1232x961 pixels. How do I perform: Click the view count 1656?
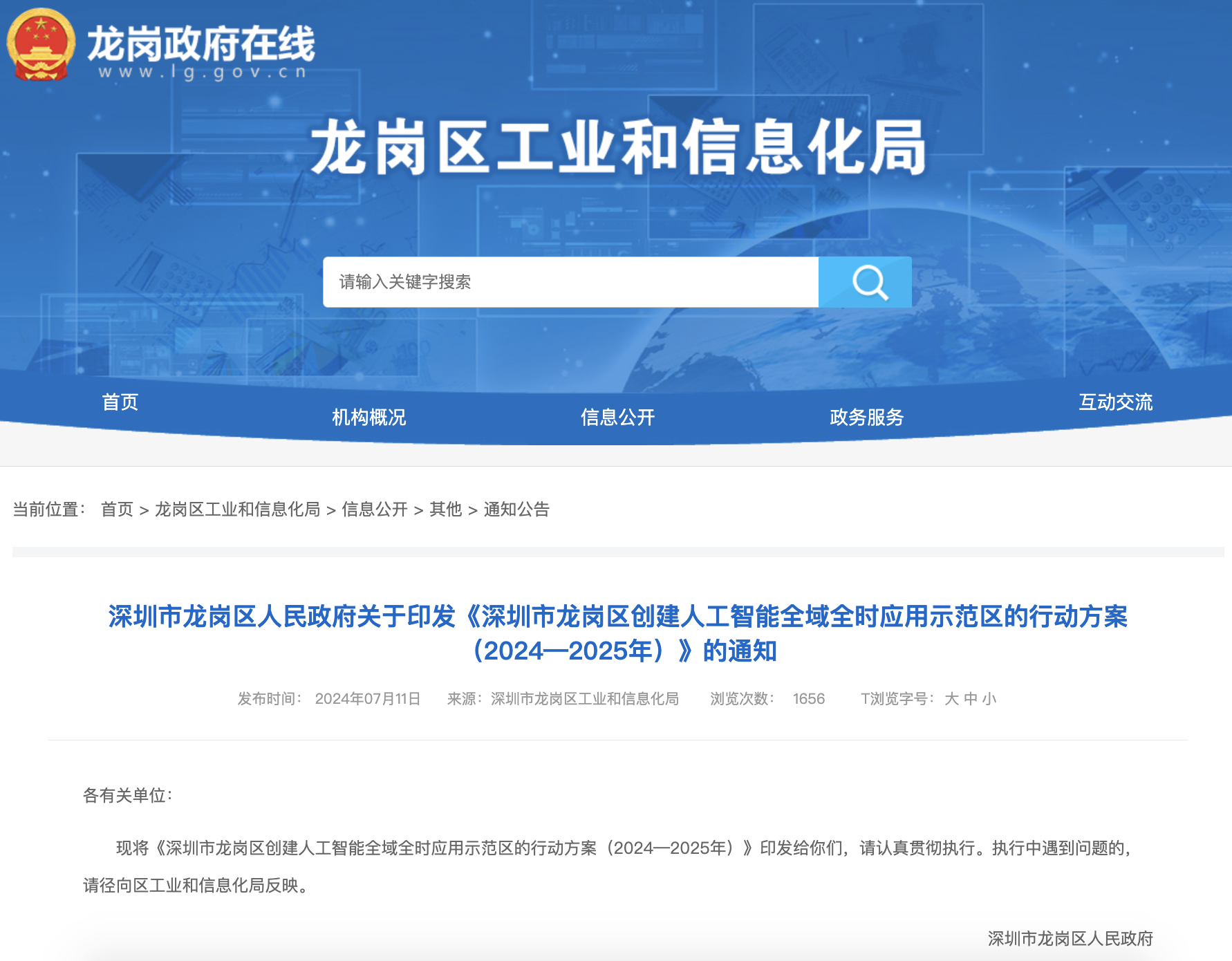coord(809,699)
